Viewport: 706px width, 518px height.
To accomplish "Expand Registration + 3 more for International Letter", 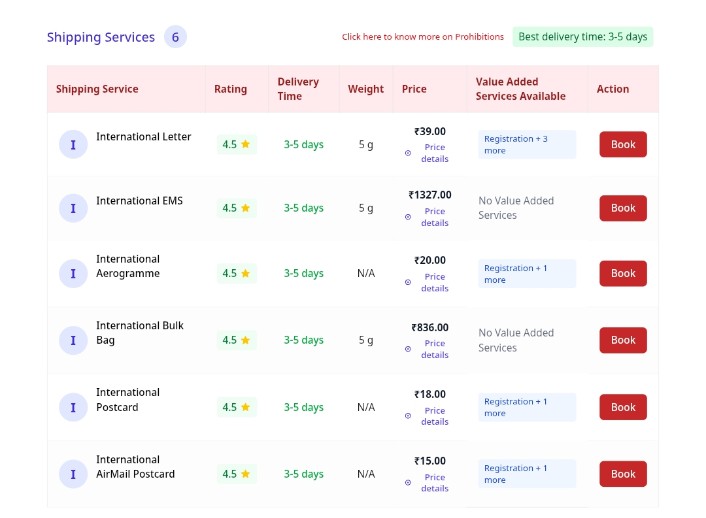I will point(527,145).
